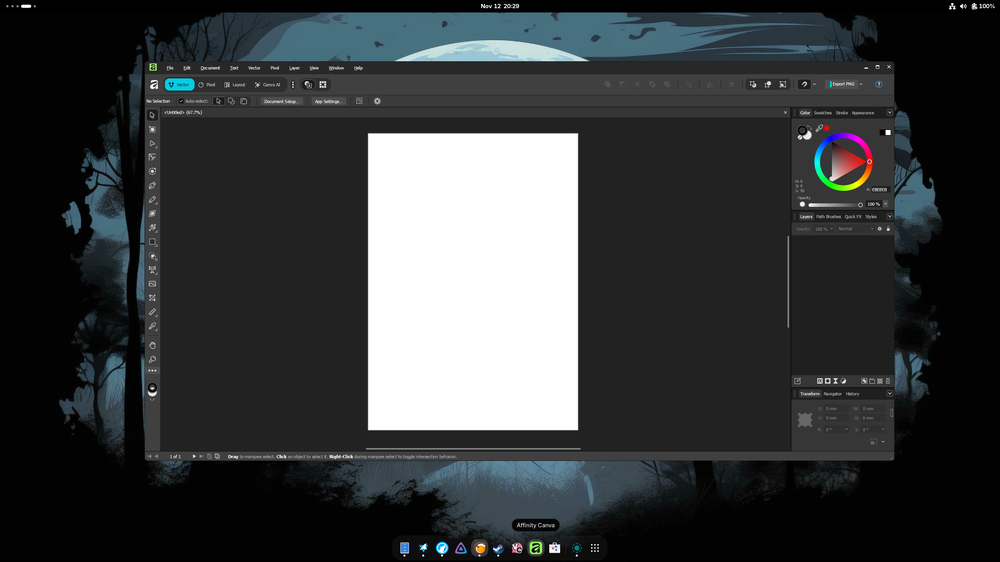The image size is (1000, 562).
Task: Select the Rectangle shape tool
Action: coord(153,242)
